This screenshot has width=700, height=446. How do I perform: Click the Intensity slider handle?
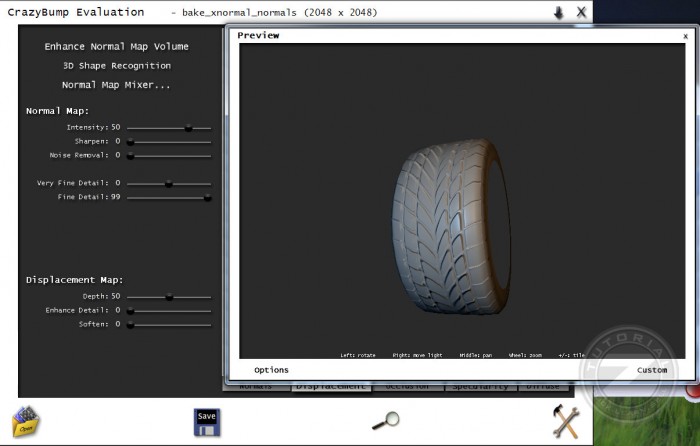point(188,128)
